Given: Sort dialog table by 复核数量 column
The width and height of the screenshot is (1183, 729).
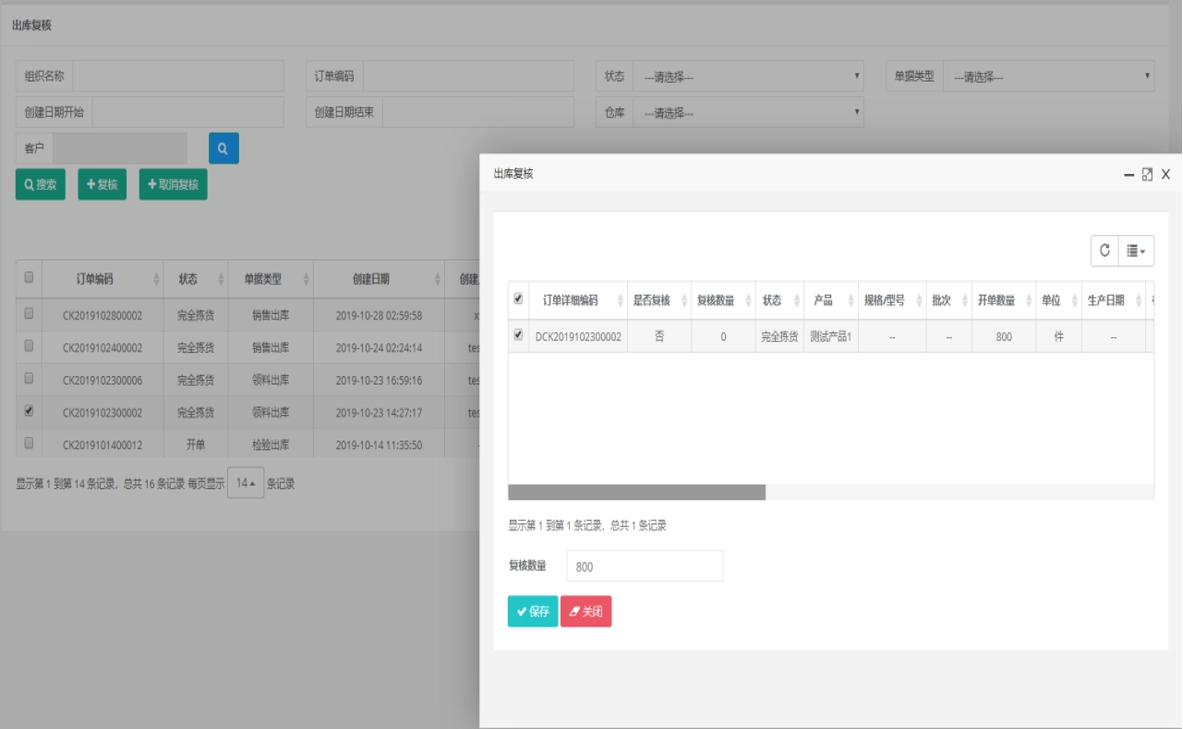Looking at the screenshot, I should pyautogui.click(x=723, y=300).
